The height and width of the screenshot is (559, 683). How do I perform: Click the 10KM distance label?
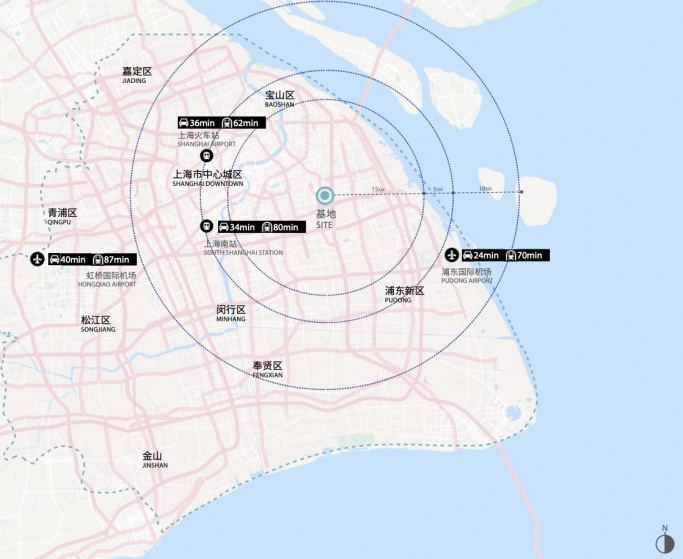[485, 189]
